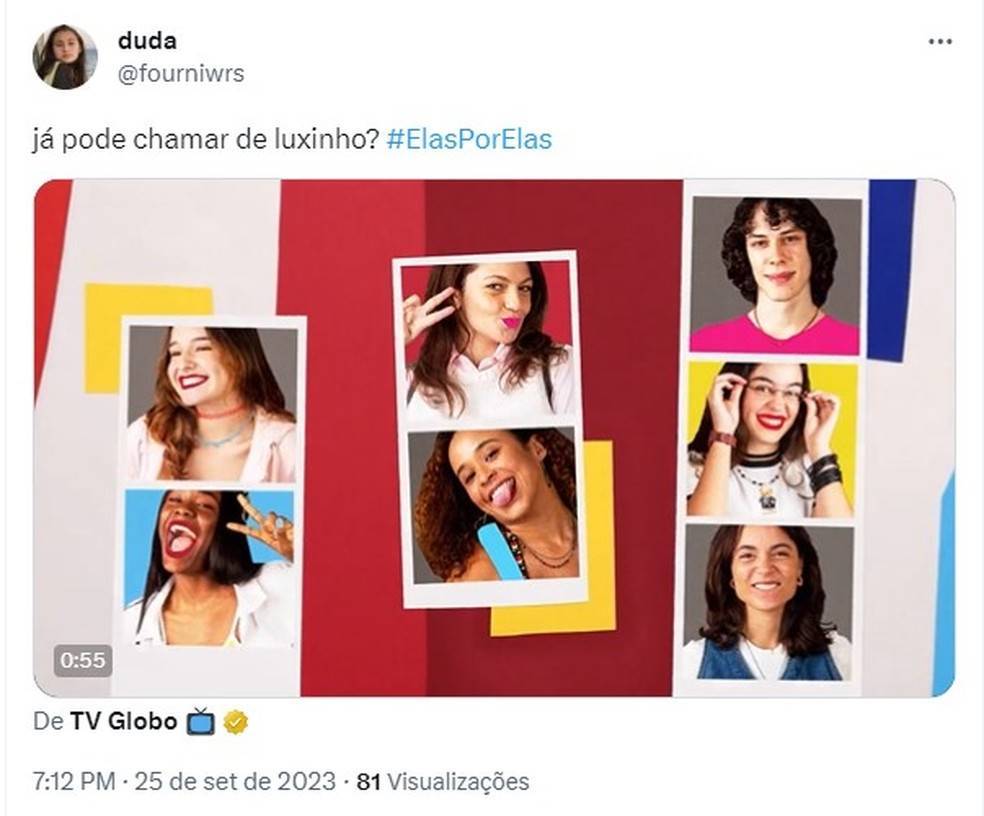
Task: Click the red-lipstick smiling girl photo
Action: click(212, 404)
